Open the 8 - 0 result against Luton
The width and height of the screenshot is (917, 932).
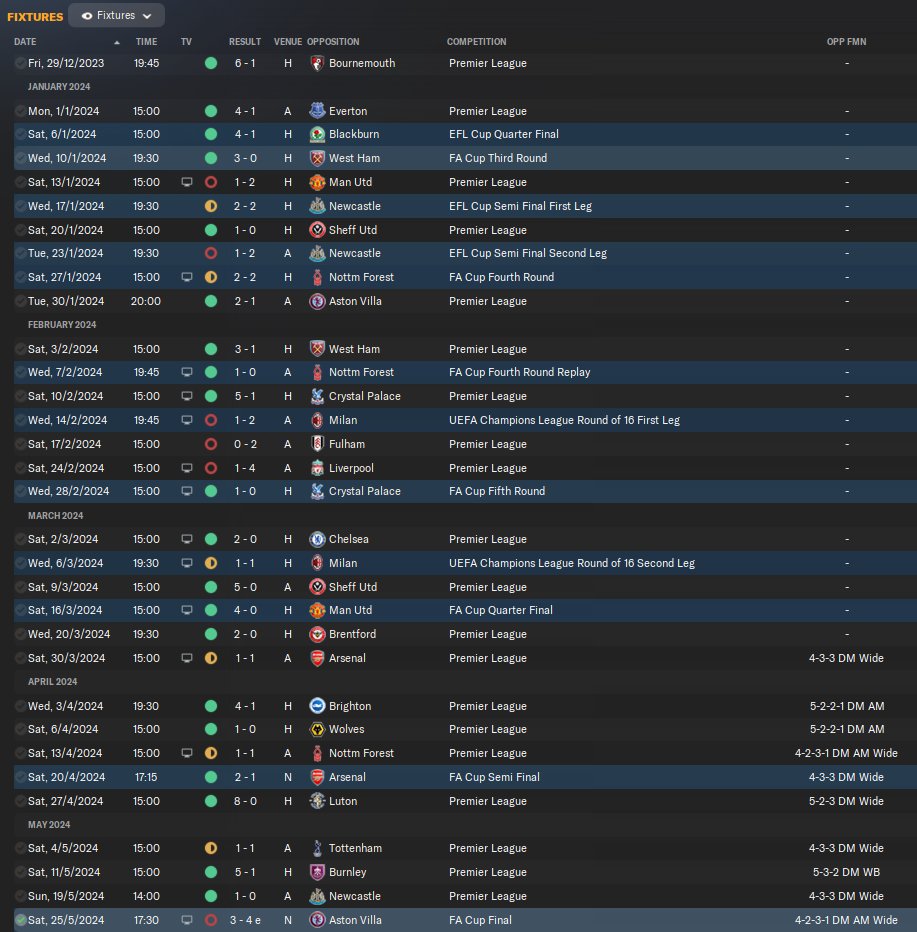[245, 801]
